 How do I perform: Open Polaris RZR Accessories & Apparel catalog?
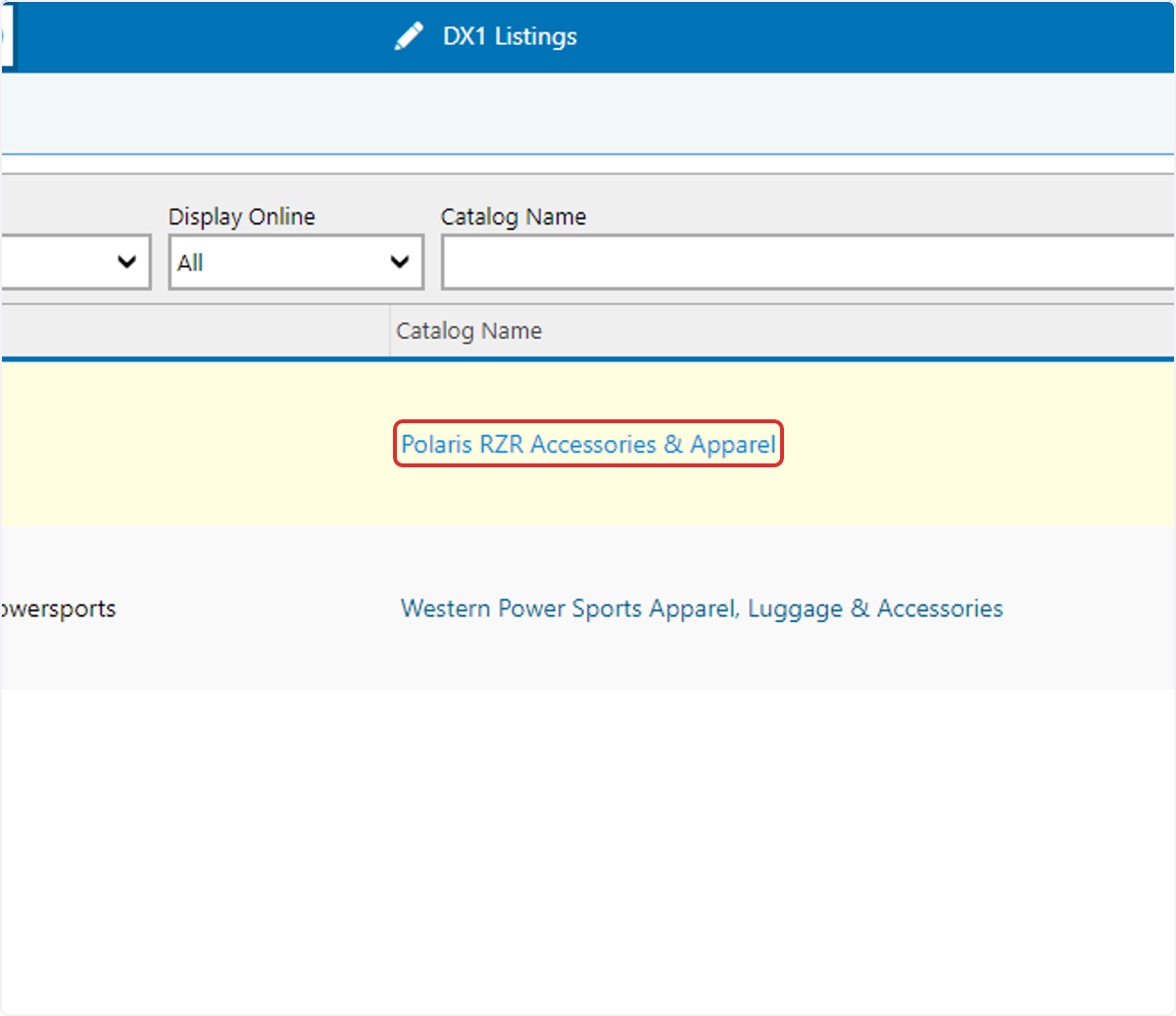pyautogui.click(x=588, y=444)
